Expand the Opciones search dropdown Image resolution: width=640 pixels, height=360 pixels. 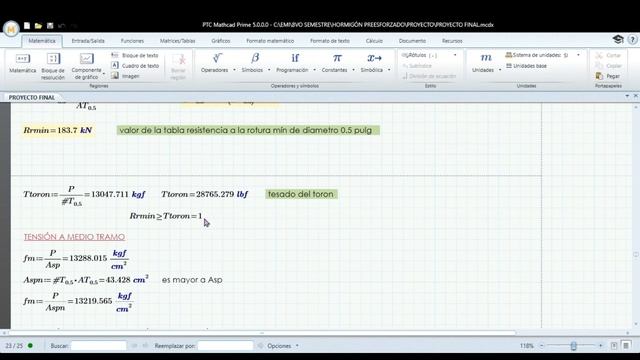[297, 346]
